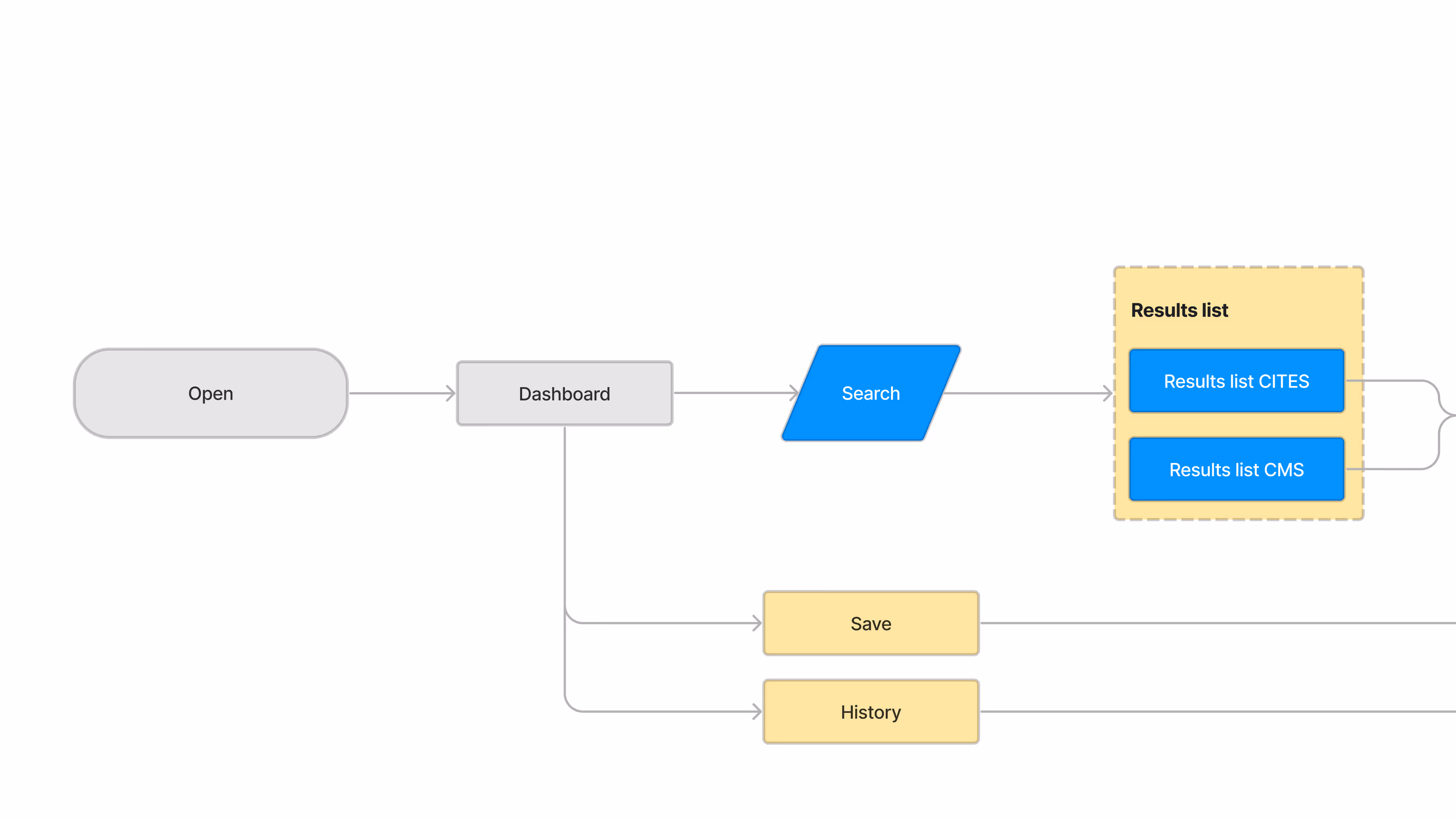Click the Results list CMS box
The height and width of the screenshot is (819, 1456).
(x=1236, y=470)
